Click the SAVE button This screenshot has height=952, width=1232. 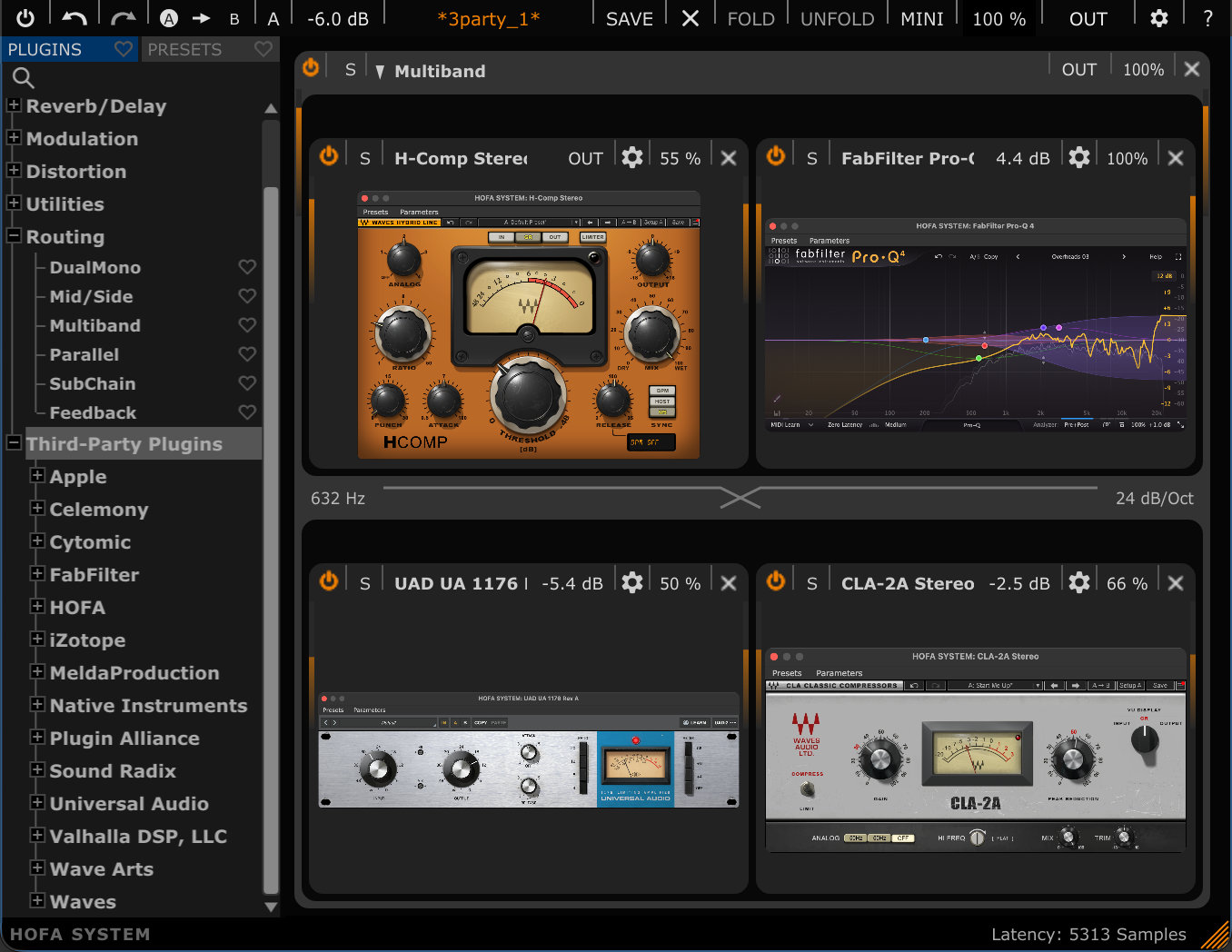point(630,18)
